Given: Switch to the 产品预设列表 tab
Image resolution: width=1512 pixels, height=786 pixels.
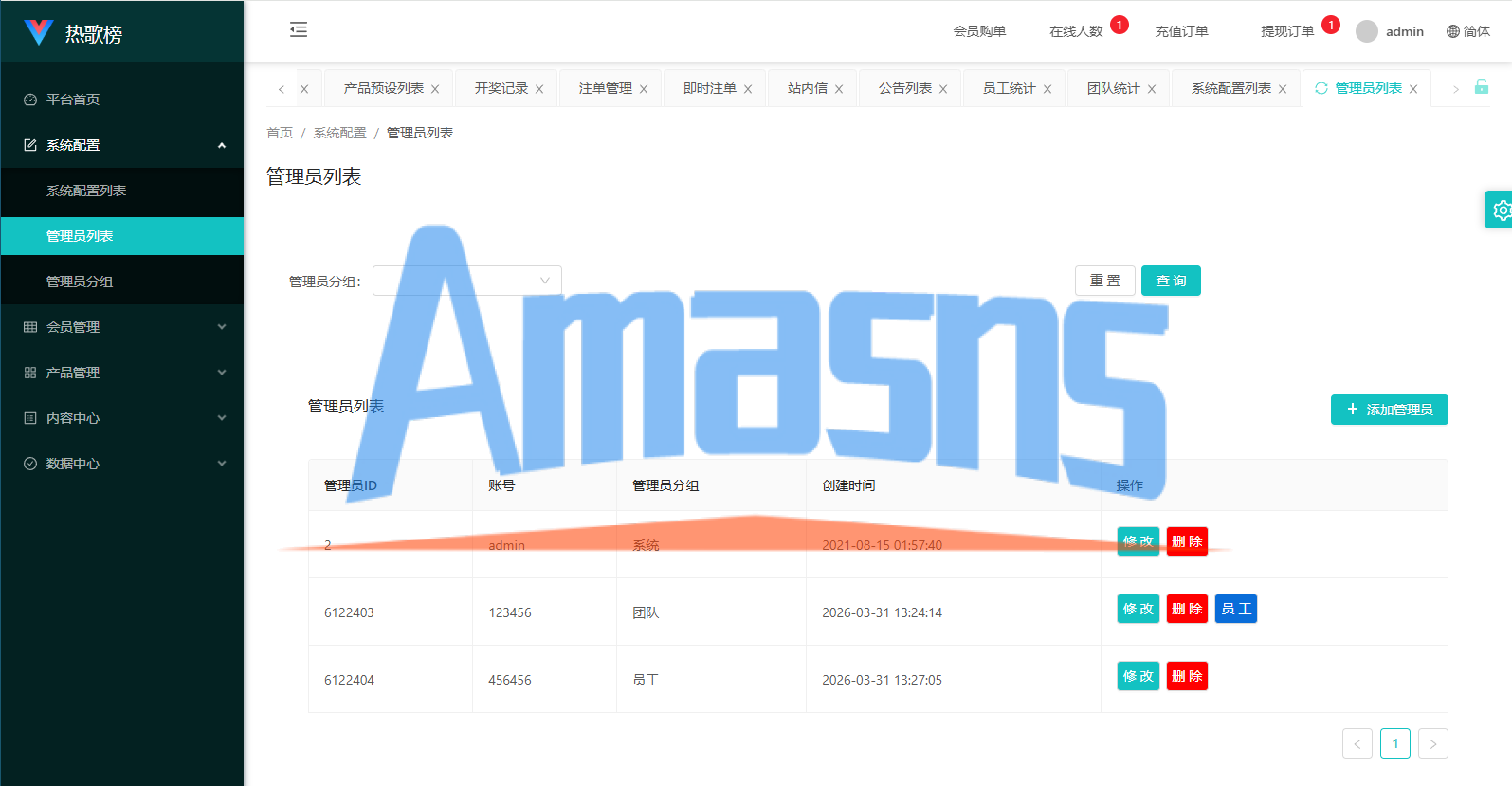Looking at the screenshot, I should pyautogui.click(x=383, y=88).
